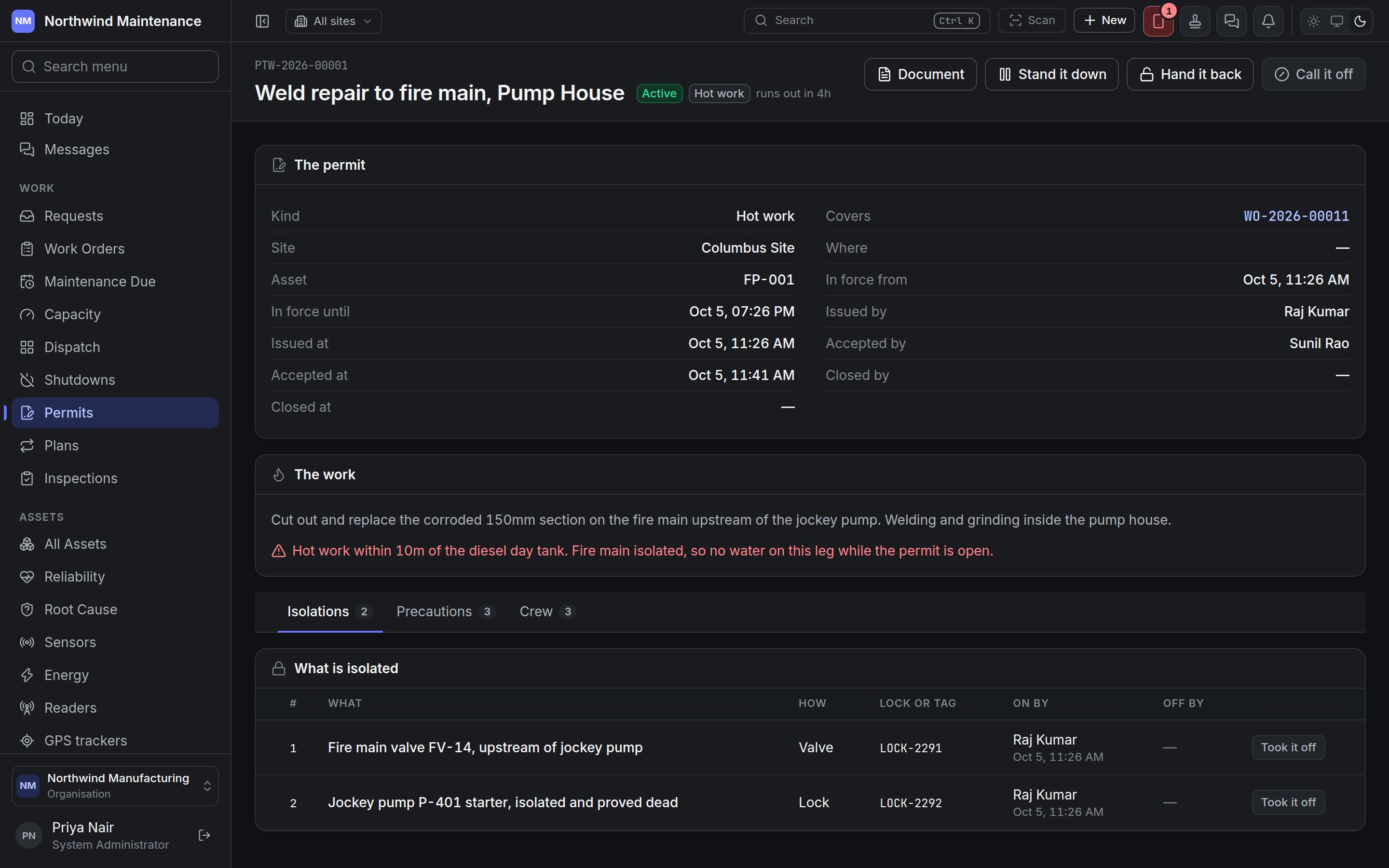
Task: Open the red alert icon with badge 1
Action: (1157, 21)
